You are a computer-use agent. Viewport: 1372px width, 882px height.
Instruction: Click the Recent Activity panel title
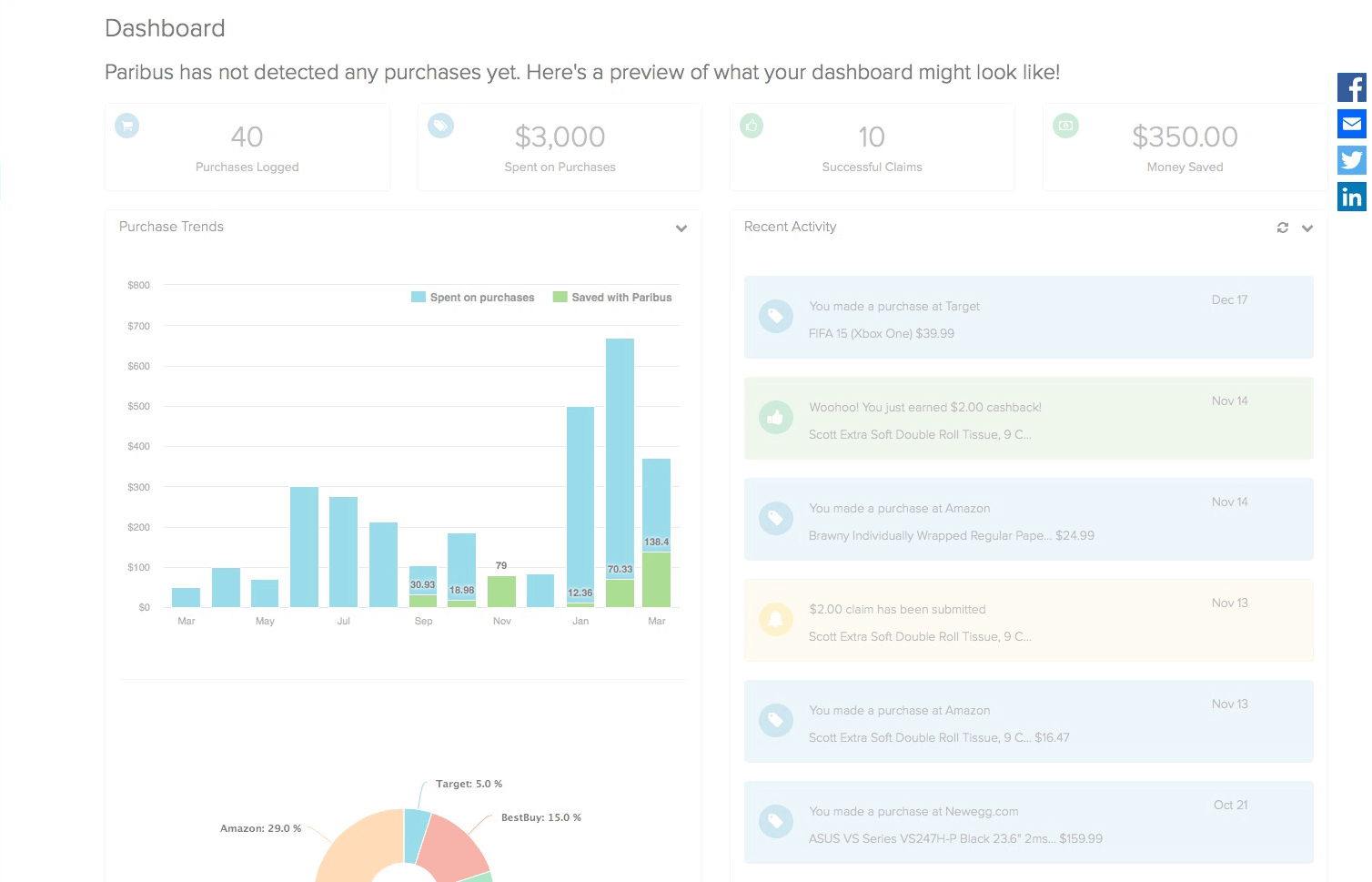click(790, 227)
